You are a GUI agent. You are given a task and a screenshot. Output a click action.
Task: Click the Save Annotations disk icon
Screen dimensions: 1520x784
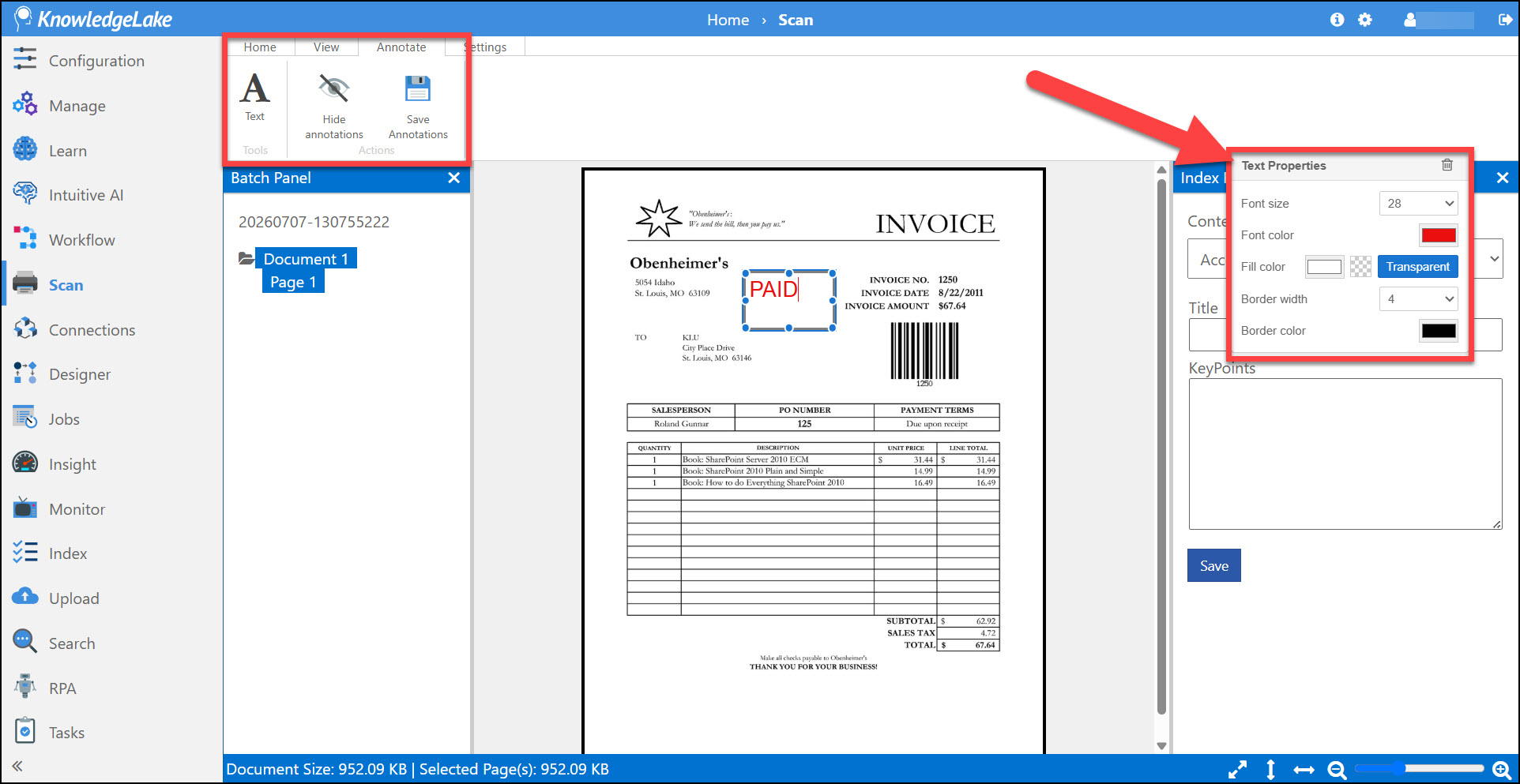point(418,88)
